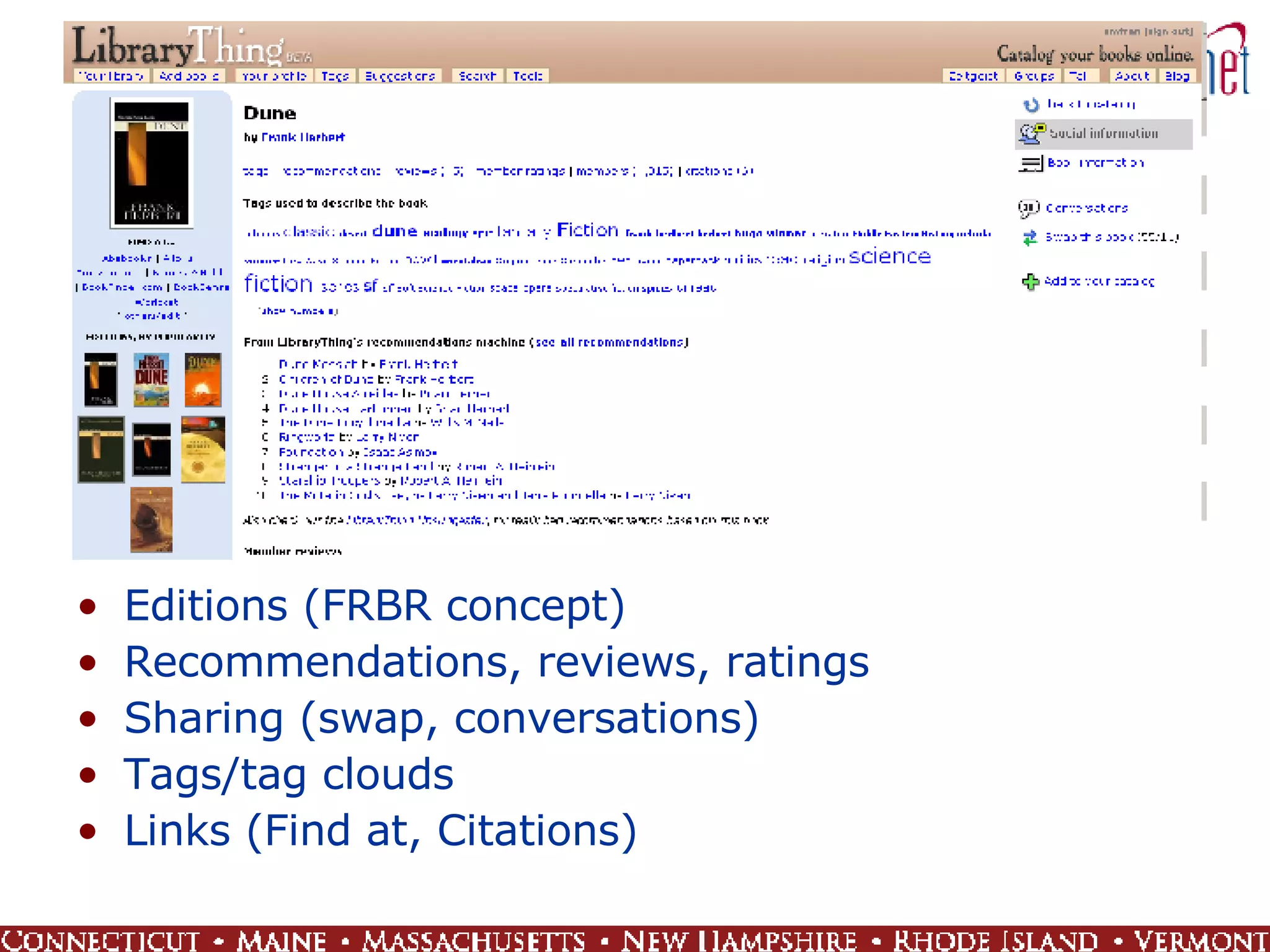
Task: Select yellow edition cover thumbnail
Action: (x=203, y=450)
